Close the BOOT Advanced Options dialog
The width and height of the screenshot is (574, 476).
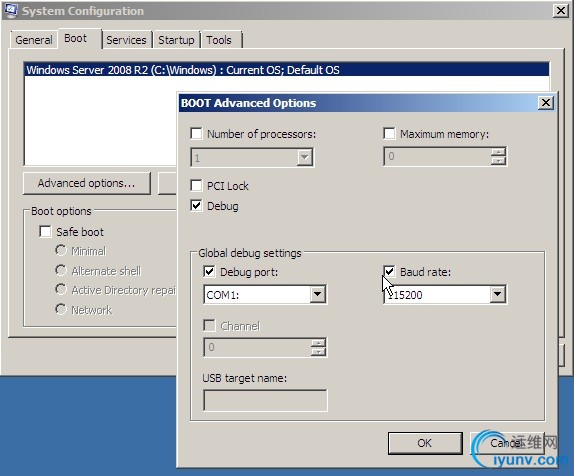[545, 103]
